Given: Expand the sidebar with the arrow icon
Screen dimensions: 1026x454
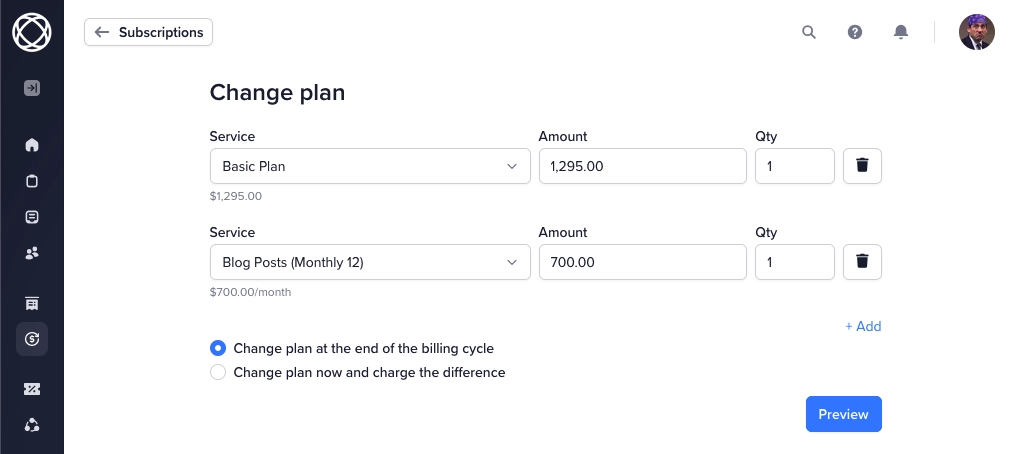Looking at the screenshot, I should [31, 88].
